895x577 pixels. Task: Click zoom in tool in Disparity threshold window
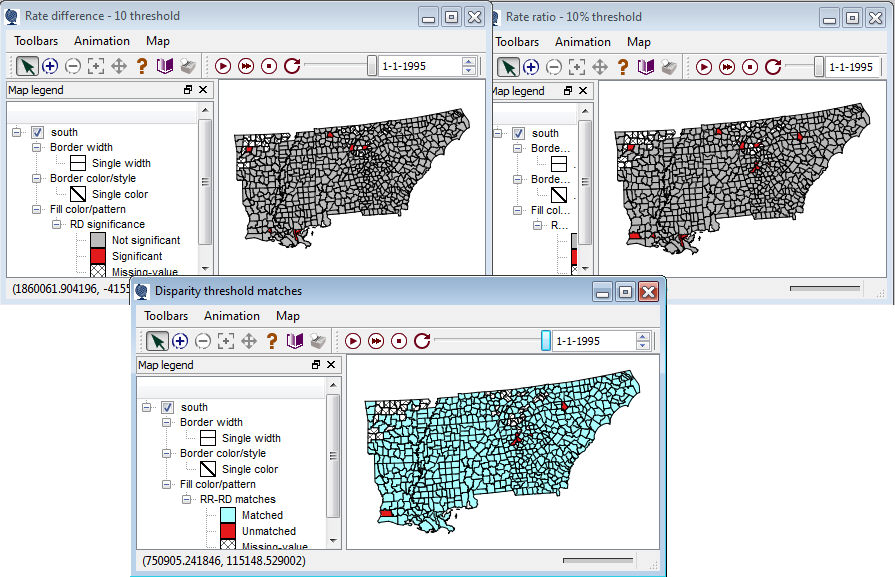[x=180, y=341]
